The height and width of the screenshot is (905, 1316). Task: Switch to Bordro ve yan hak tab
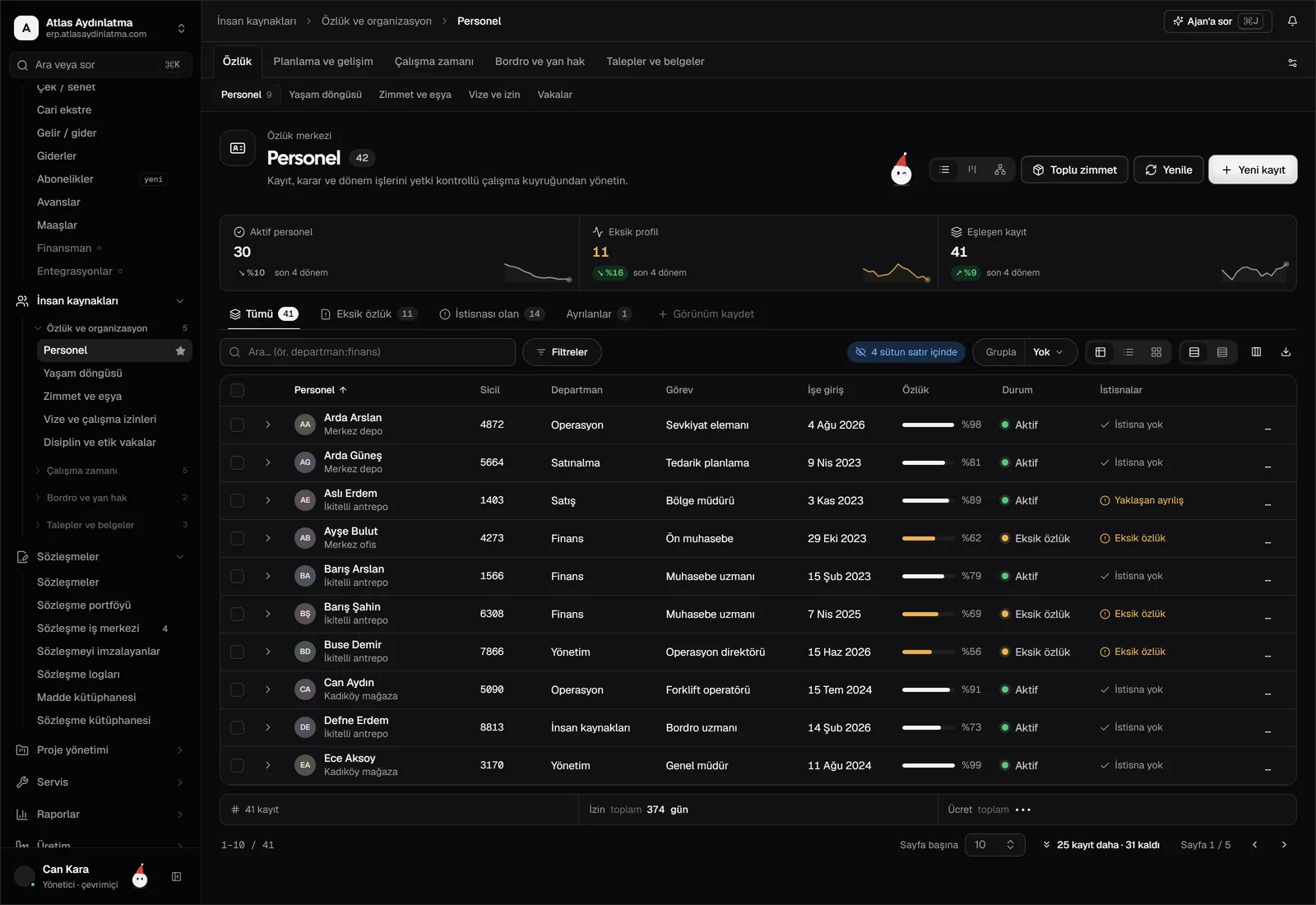pyautogui.click(x=540, y=62)
